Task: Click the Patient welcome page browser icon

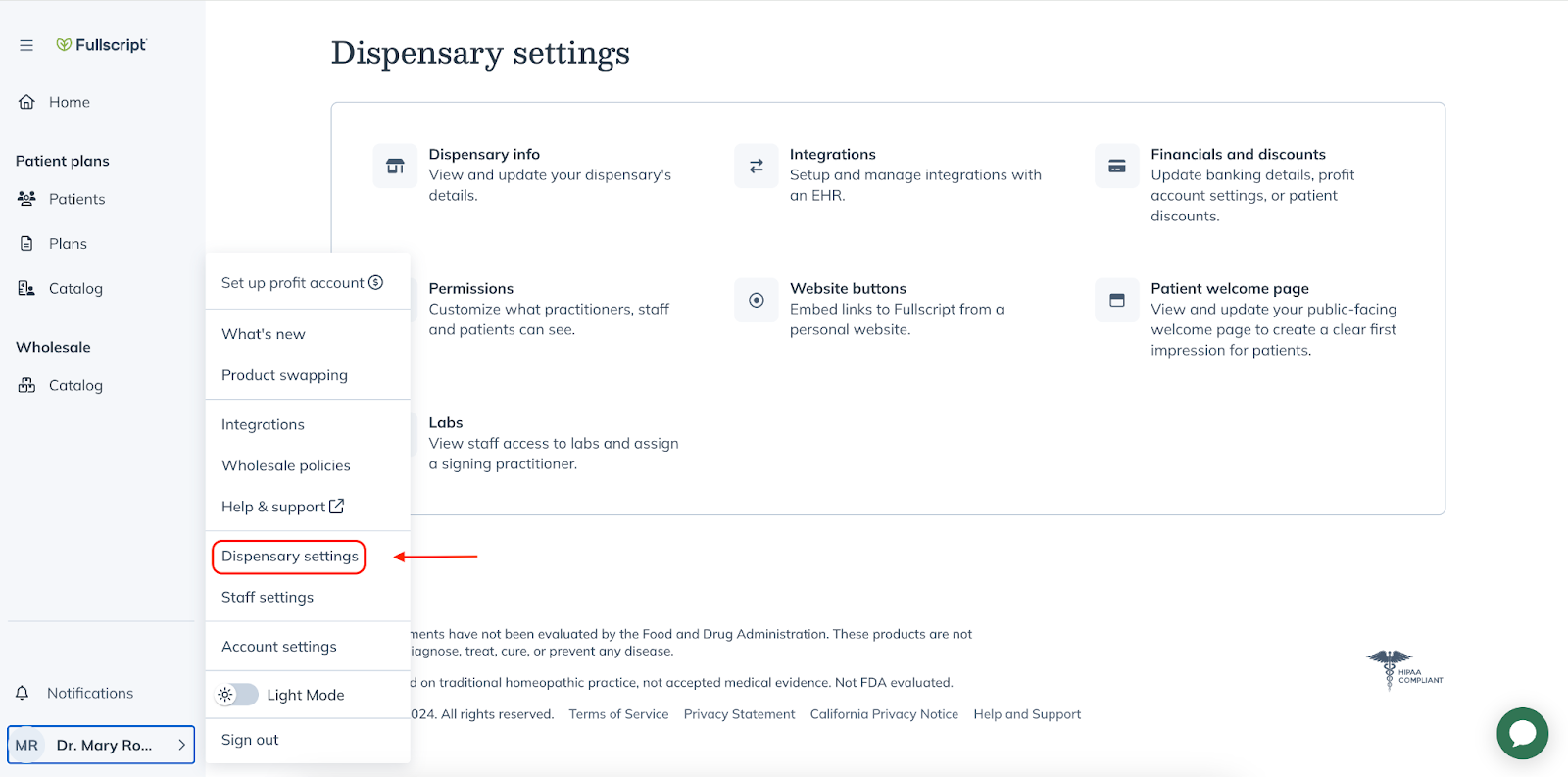Action: [x=1116, y=300]
